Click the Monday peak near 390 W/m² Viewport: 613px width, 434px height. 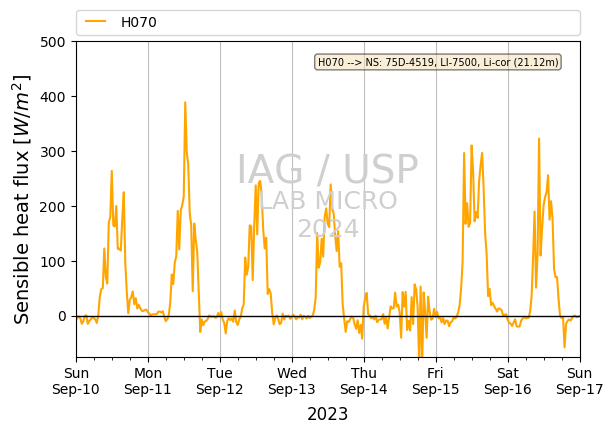pyautogui.click(x=185, y=102)
